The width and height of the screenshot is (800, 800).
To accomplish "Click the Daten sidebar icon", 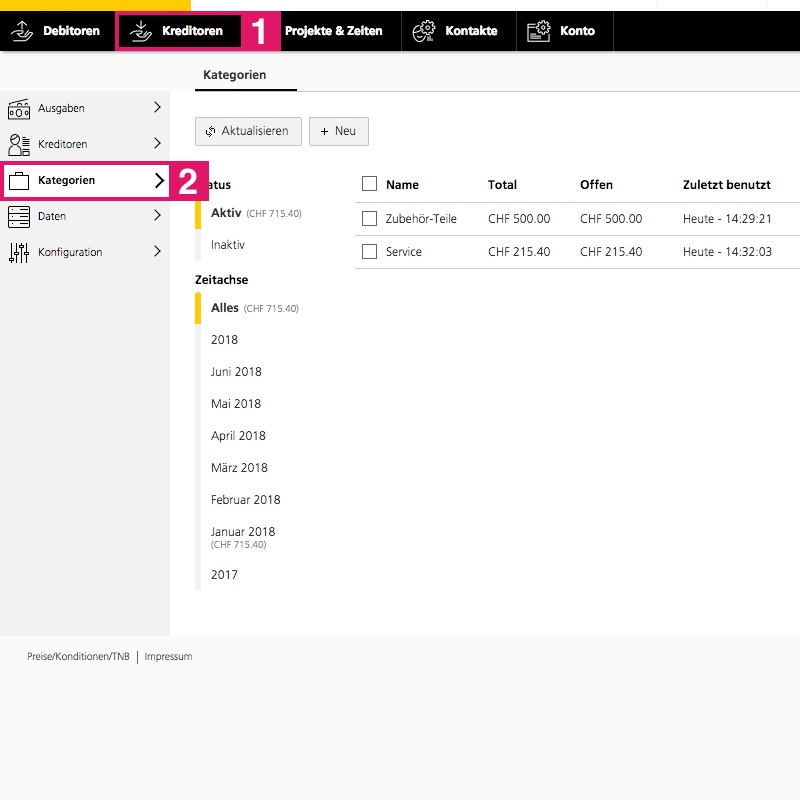I will pos(19,216).
